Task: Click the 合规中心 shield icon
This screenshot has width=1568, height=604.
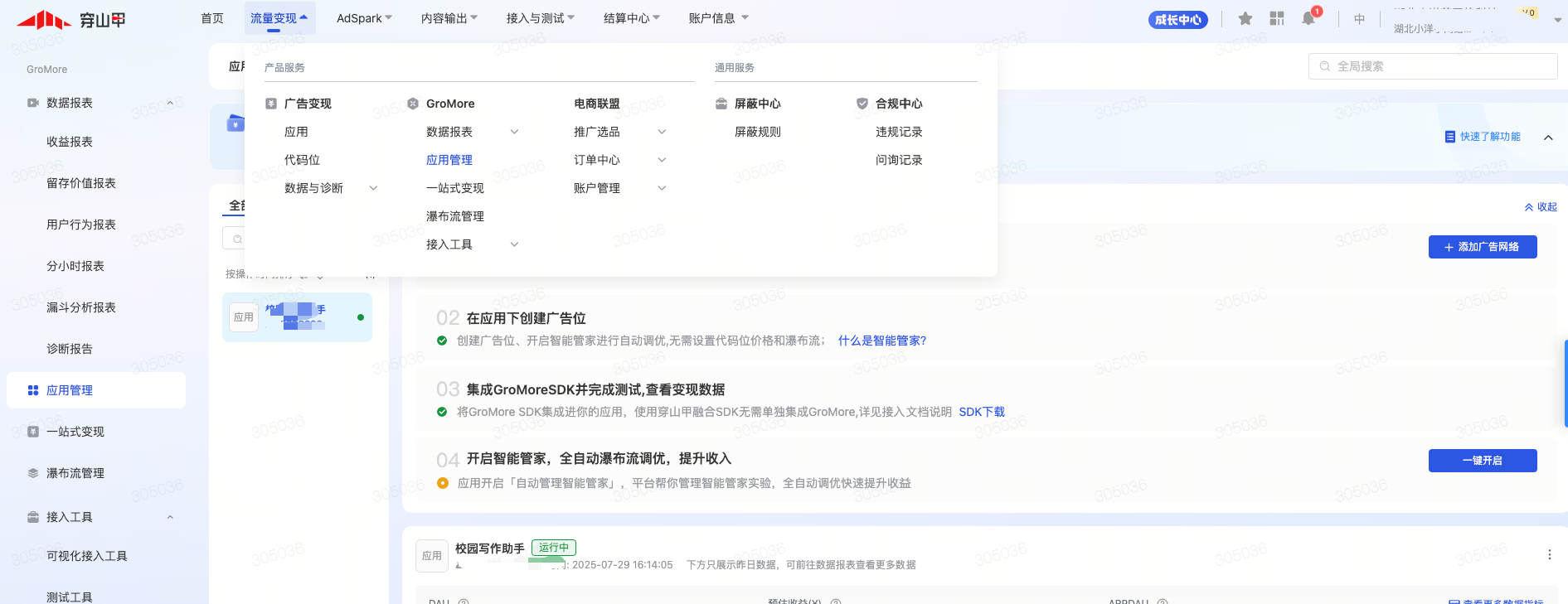Action: (862, 104)
